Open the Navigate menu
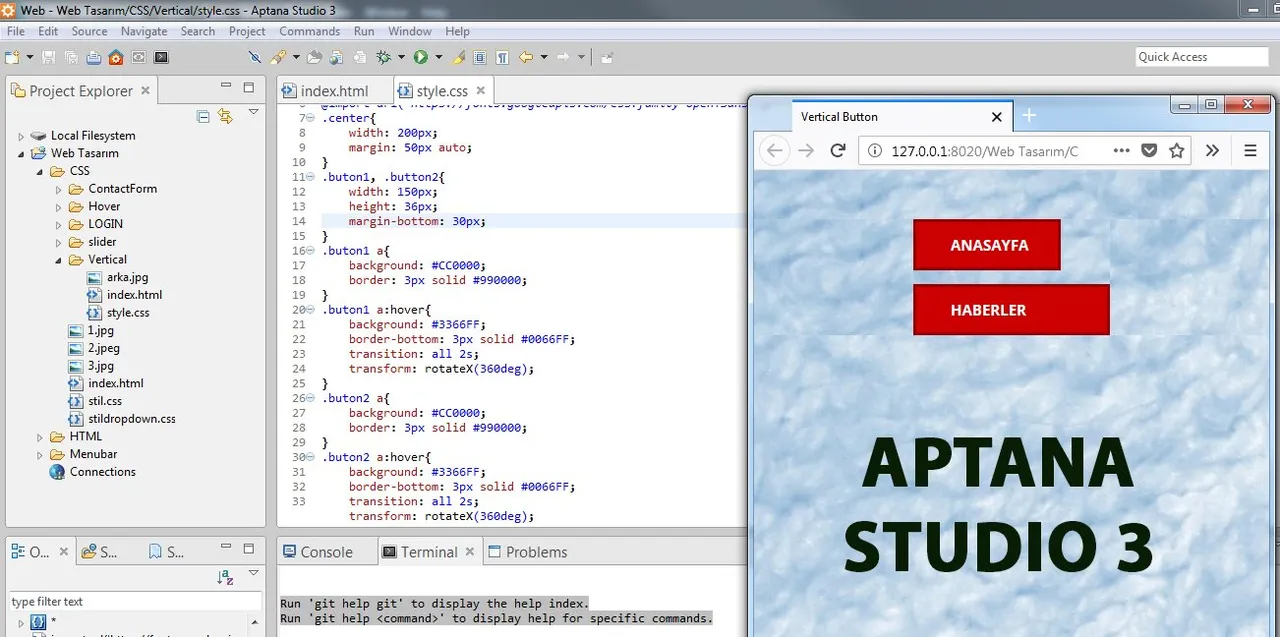This screenshot has height=637, width=1280. (144, 31)
